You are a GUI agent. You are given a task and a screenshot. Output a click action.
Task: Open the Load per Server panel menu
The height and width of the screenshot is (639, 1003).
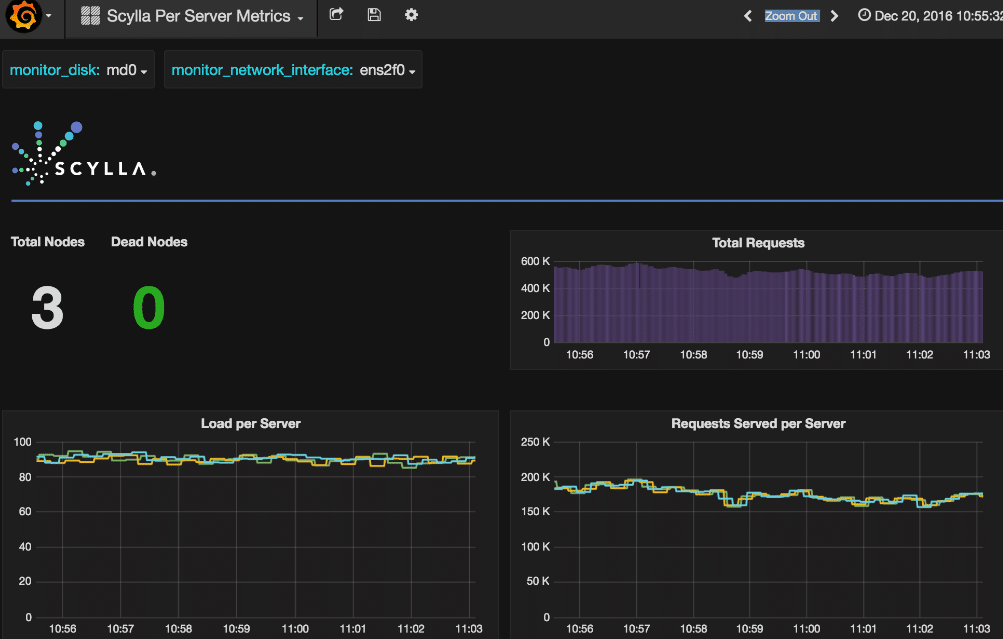250,424
